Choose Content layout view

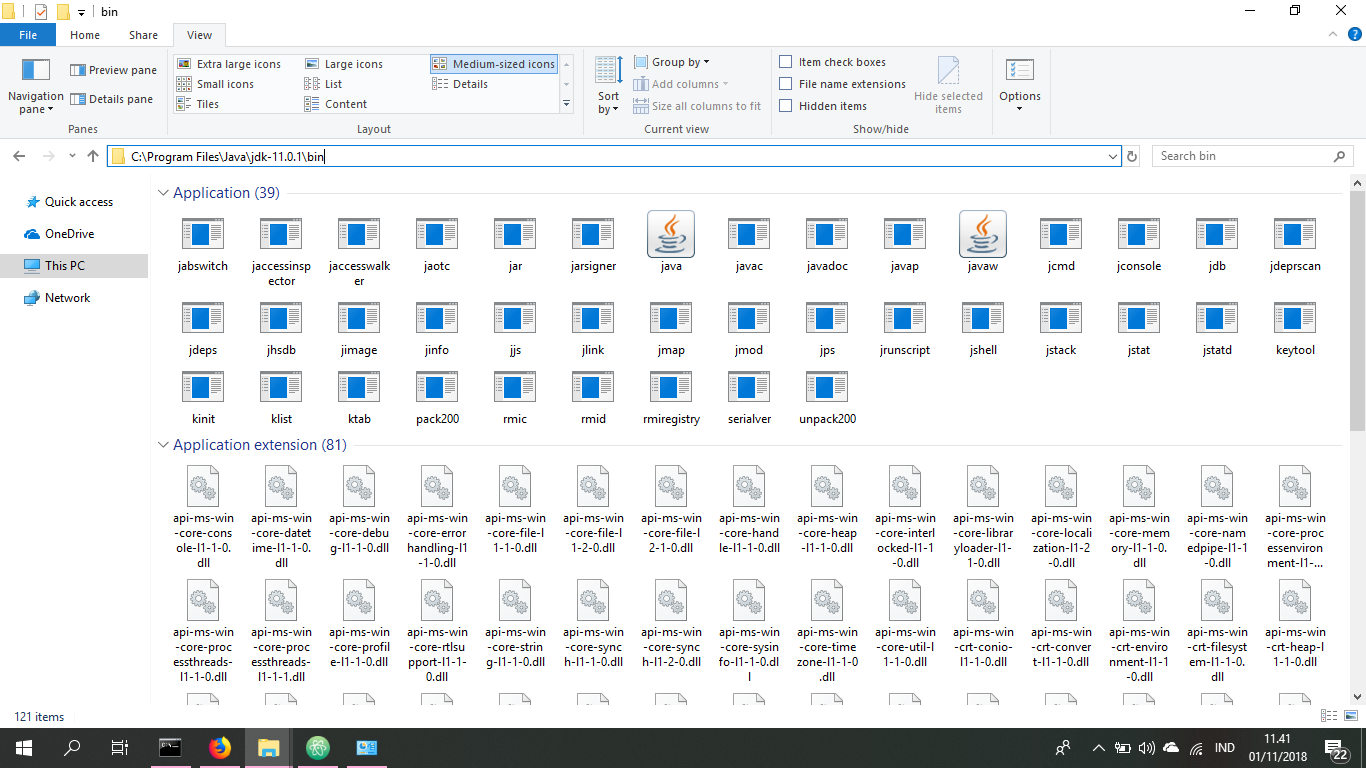[336, 104]
